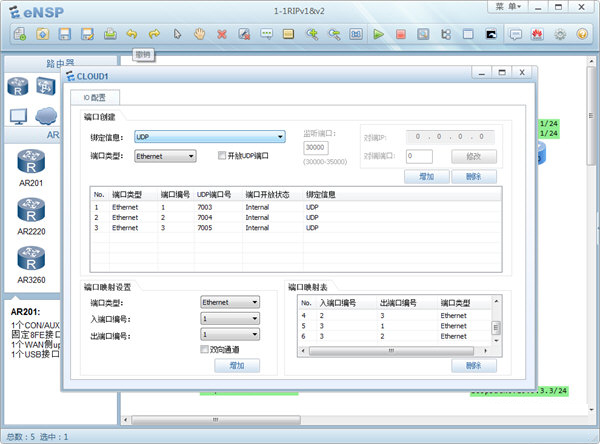Toggle the 双向通道 checkbox
The width and height of the screenshot is (600, 444).
coord(205,350)
